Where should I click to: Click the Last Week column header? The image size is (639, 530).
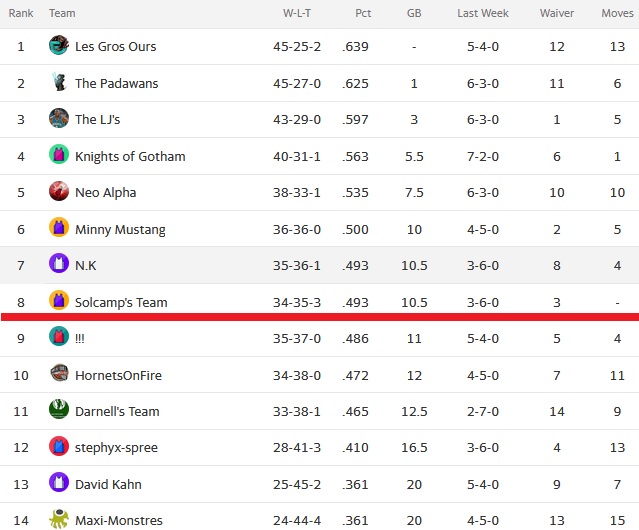[x=483, y=13]
